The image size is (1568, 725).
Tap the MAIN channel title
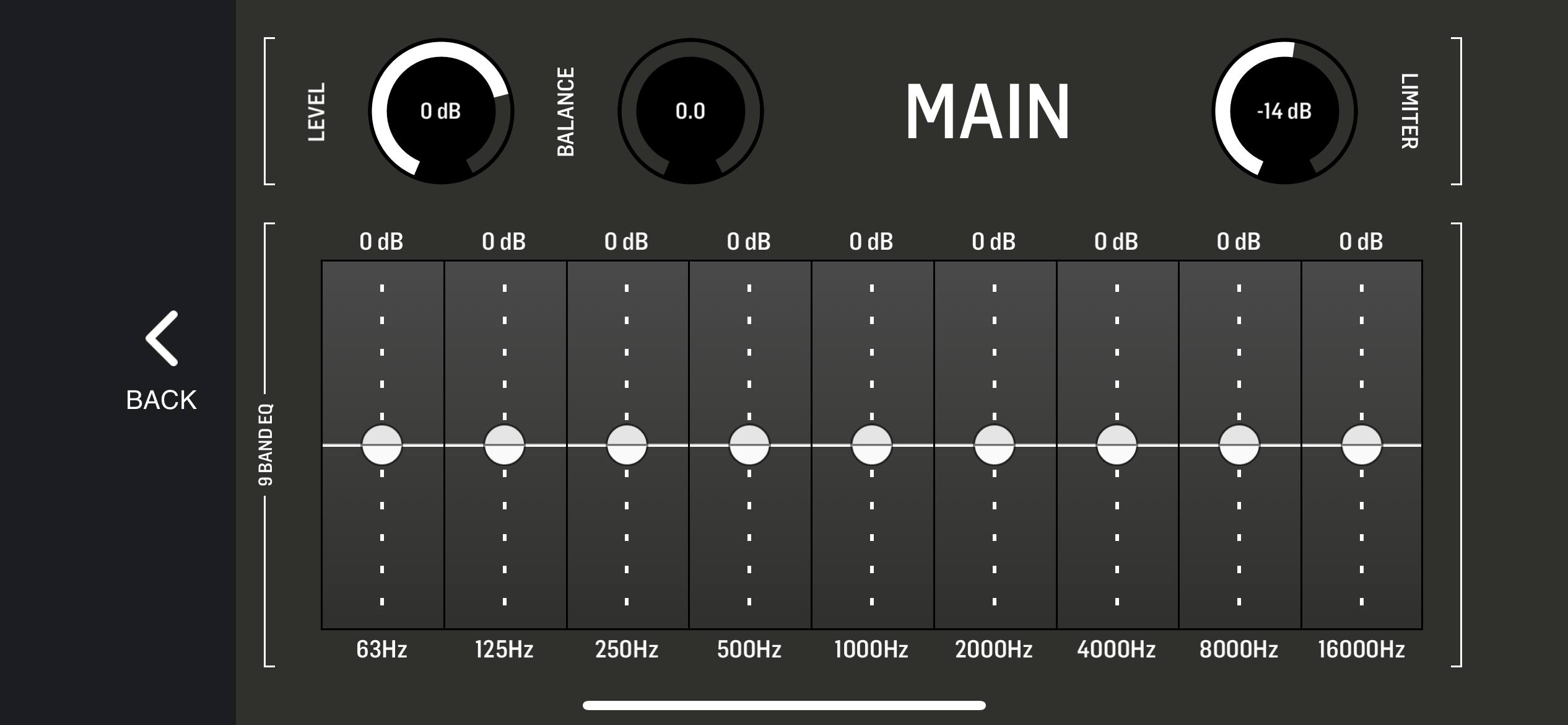pos(988,112)
